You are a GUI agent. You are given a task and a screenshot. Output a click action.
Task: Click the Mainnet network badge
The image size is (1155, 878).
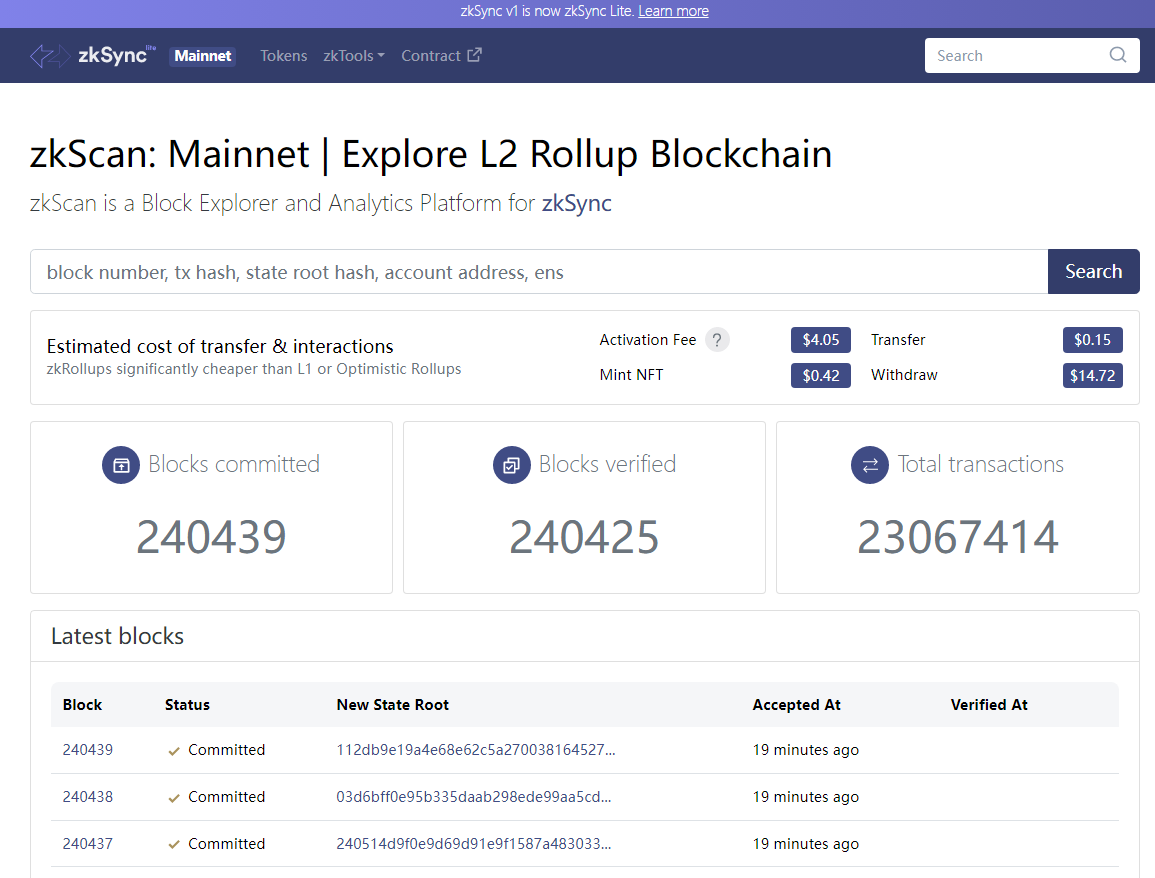coord(203,56)
